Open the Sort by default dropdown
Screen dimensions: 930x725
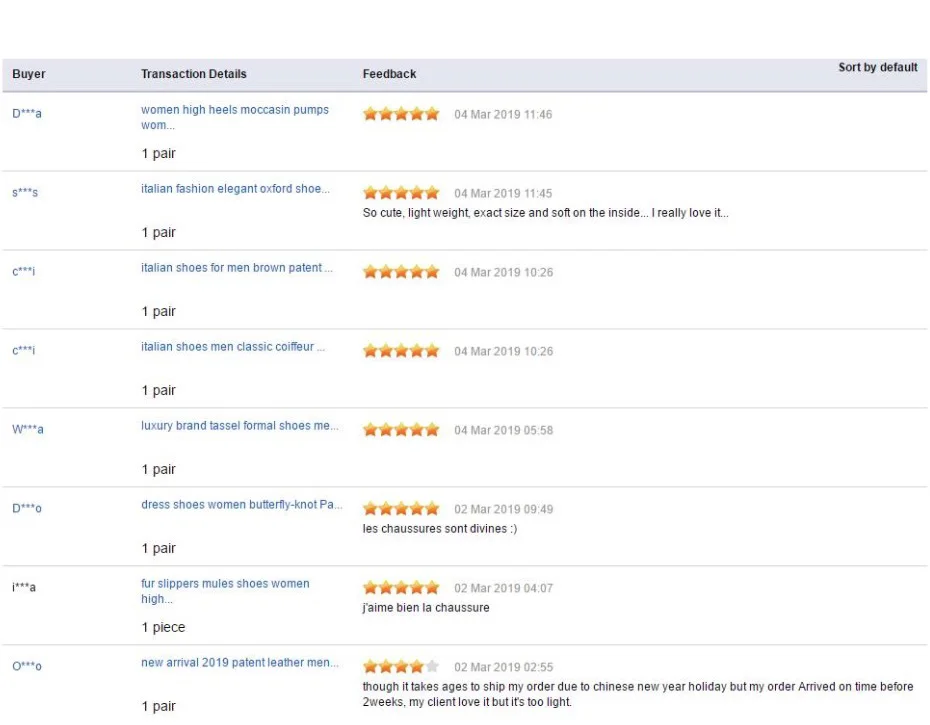click(x=877, y=67)
